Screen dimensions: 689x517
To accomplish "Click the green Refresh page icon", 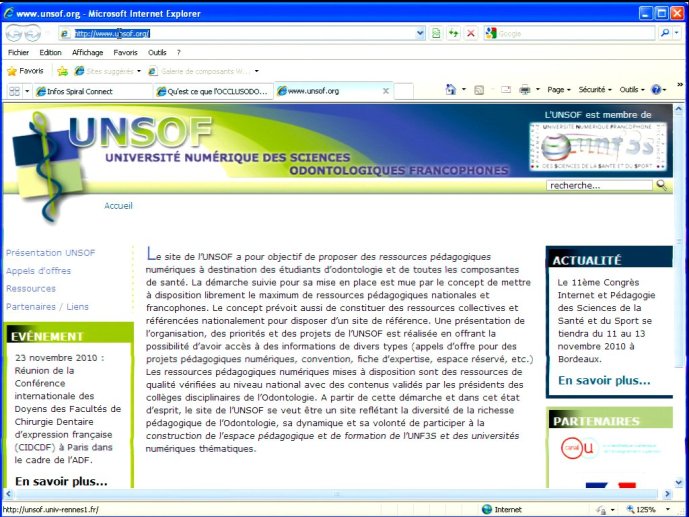I will point(453,33).
